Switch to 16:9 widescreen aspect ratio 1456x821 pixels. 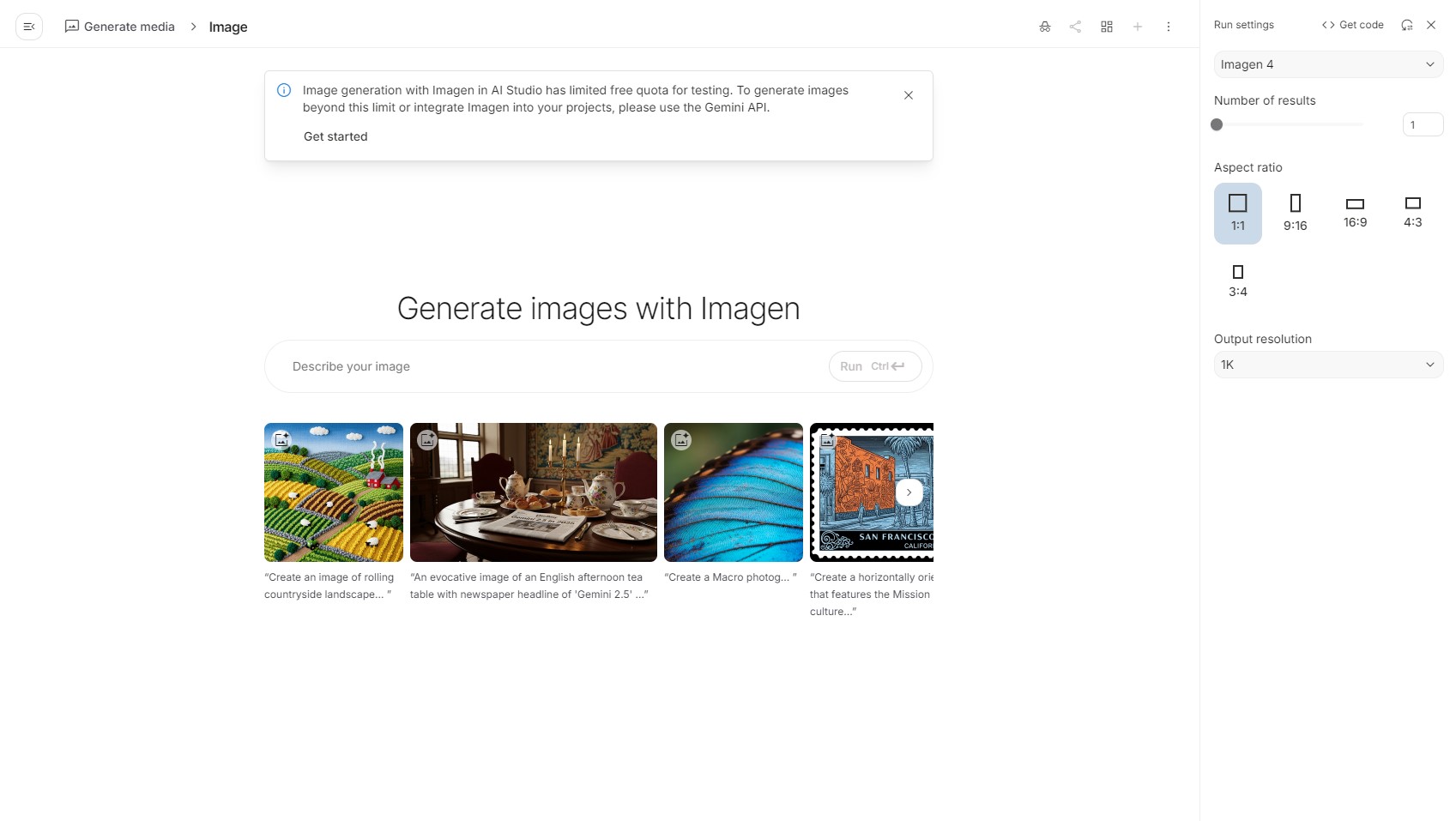1355,212
